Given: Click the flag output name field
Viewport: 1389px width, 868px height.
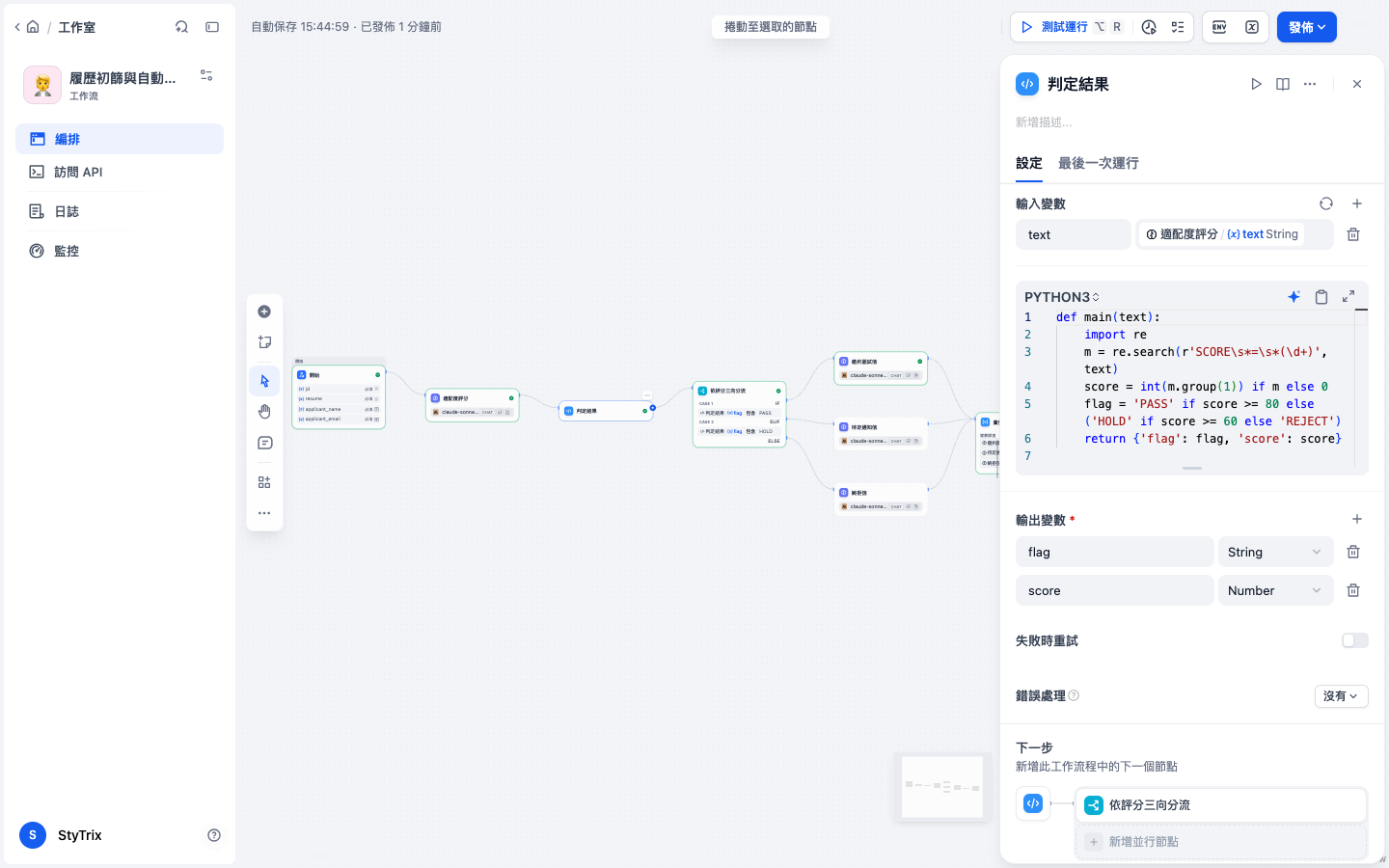Looking at the screenshot, I should tap(1115, 552).
